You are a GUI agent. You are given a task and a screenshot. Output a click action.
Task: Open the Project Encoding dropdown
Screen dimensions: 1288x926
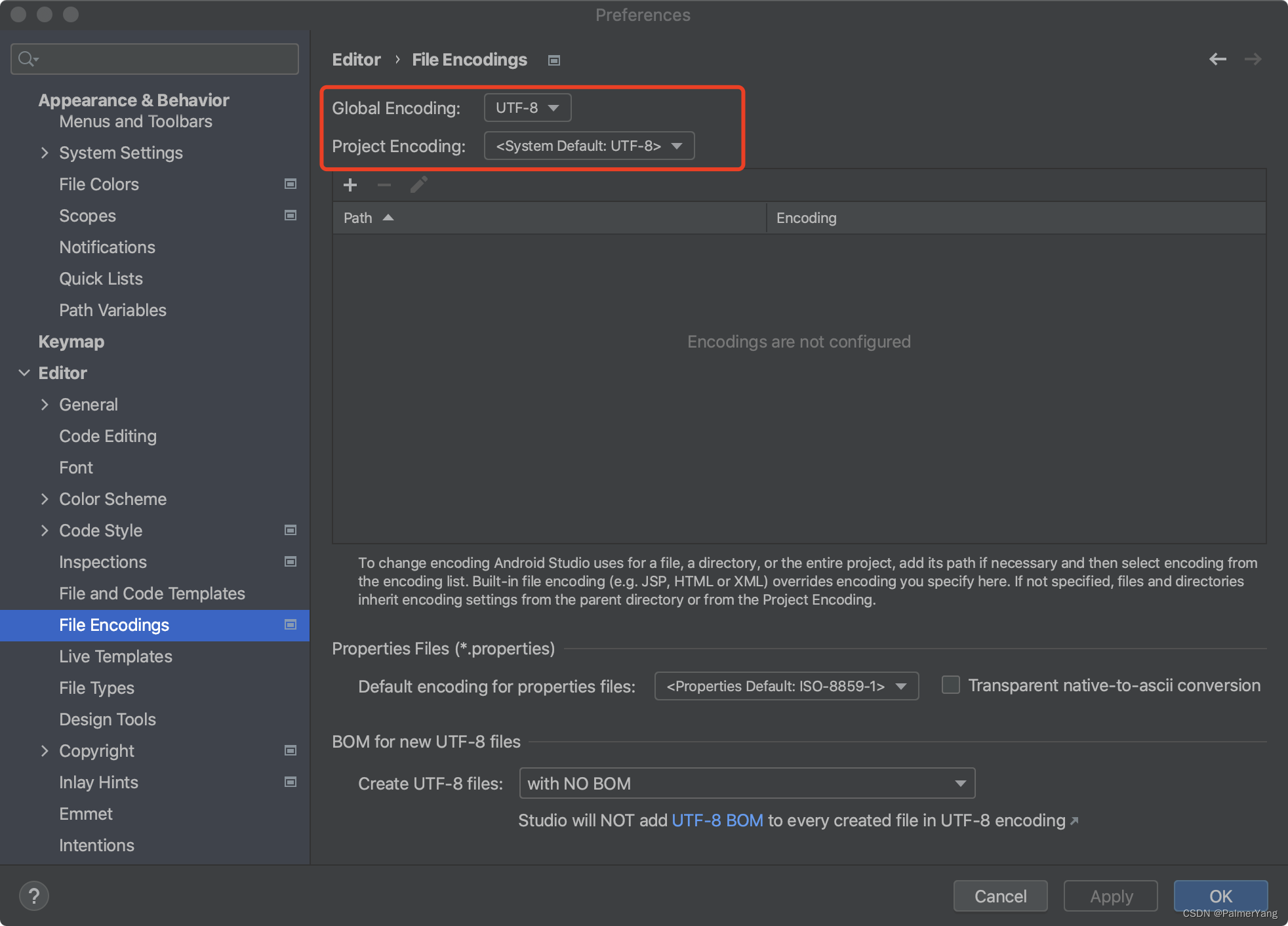589,146
